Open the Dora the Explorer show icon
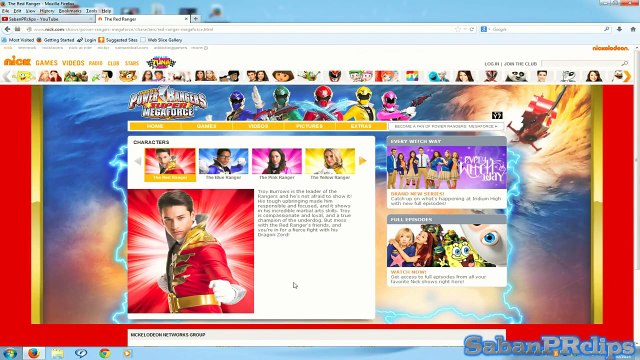The width and height of the screenshot is (640, 360). [283, 76]
